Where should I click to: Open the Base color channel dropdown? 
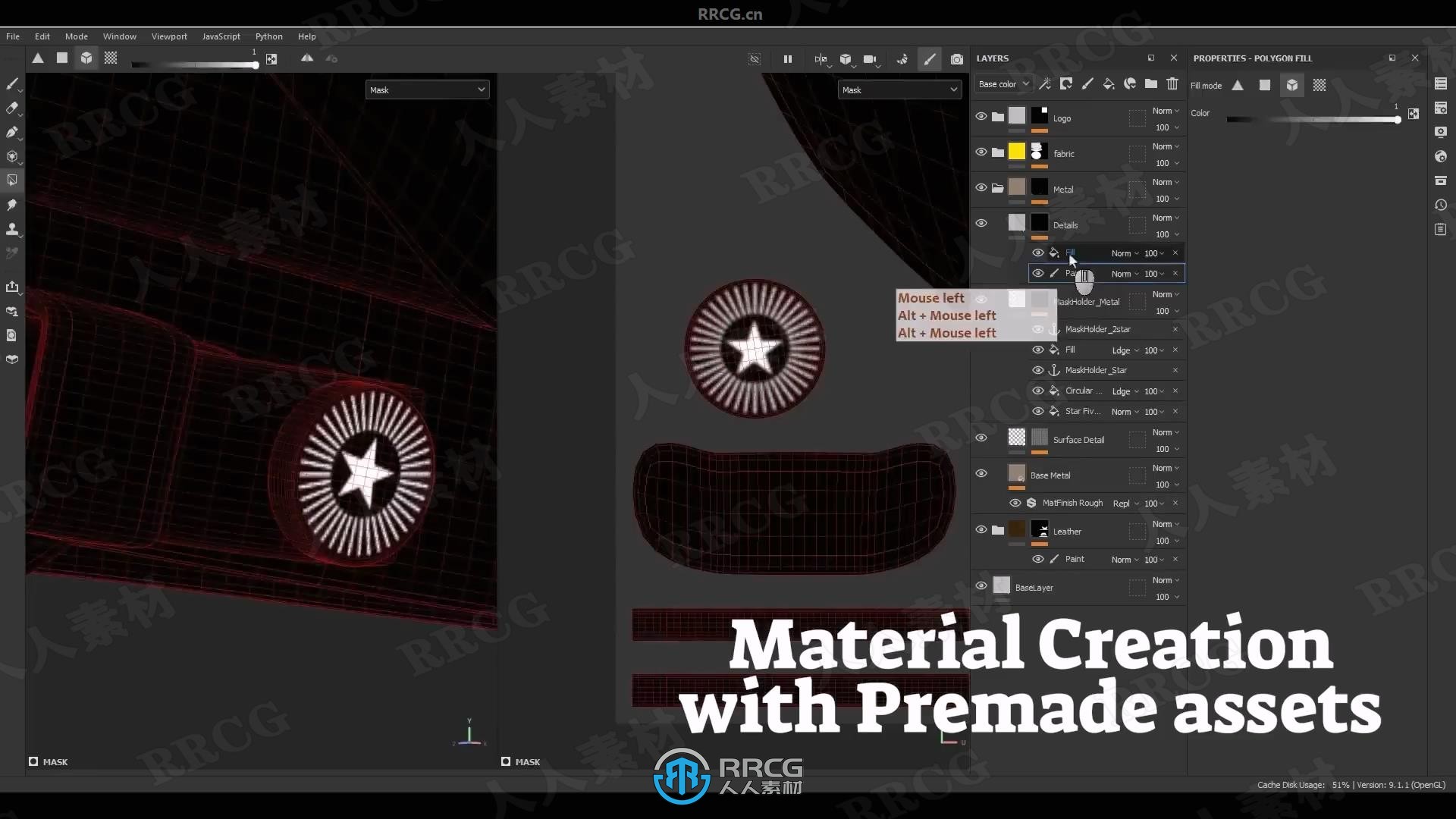[x=1004, y=84]
